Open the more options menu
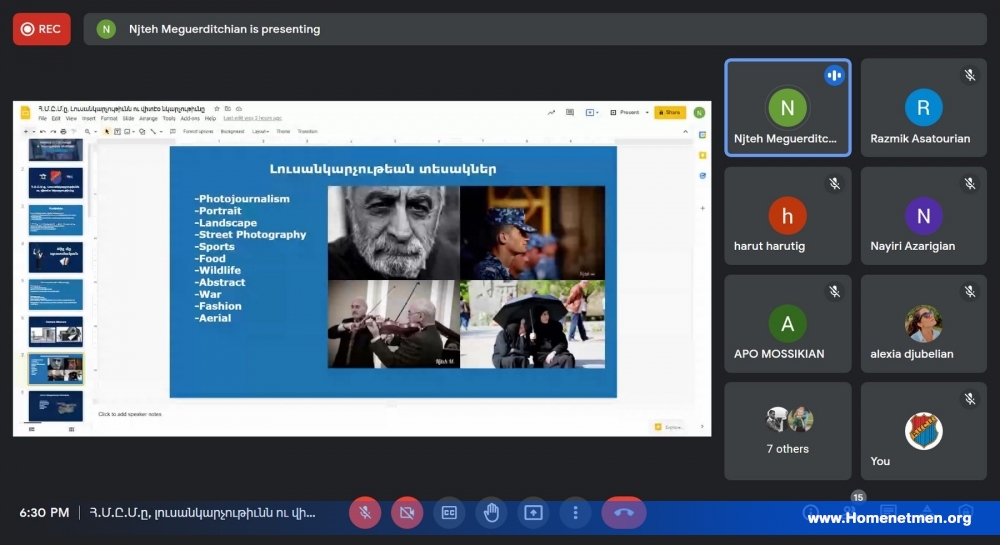Image resolution: width=1000 pixels, height=545 pixels. point(575,512)
